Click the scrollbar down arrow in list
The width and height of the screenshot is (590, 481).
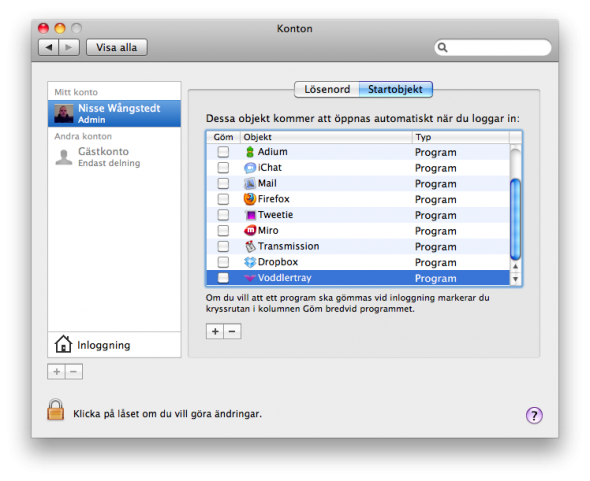pyautogui.click(x=515, y=279)
